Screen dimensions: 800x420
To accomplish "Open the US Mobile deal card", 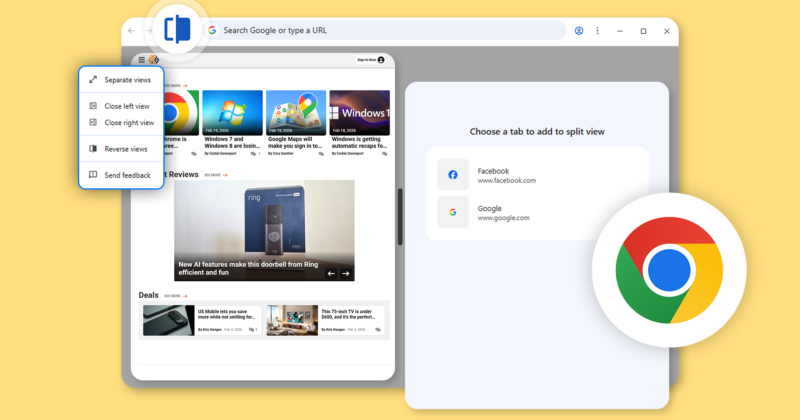I will point(202,320).
